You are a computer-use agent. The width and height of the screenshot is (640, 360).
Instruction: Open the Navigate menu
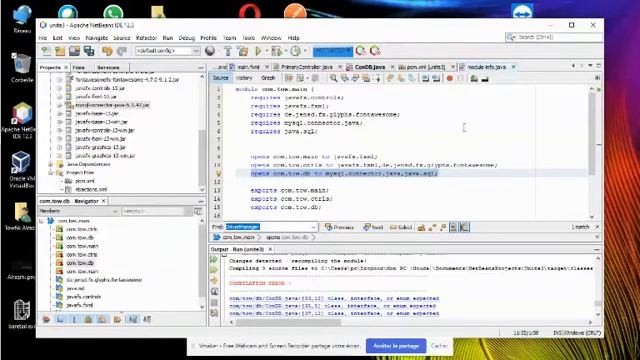[x=97, y=38]
